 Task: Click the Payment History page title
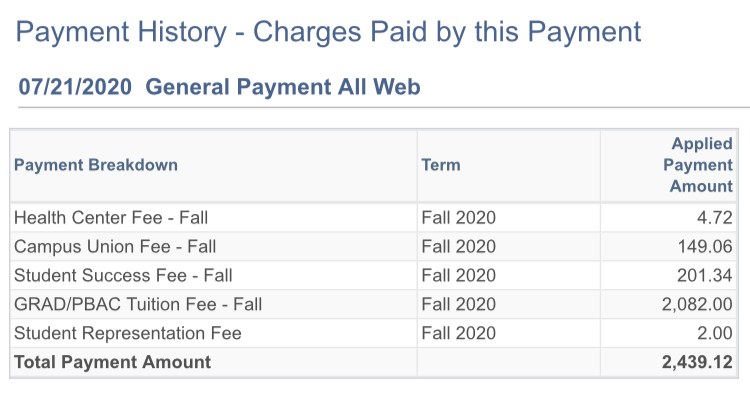point(328,33)
